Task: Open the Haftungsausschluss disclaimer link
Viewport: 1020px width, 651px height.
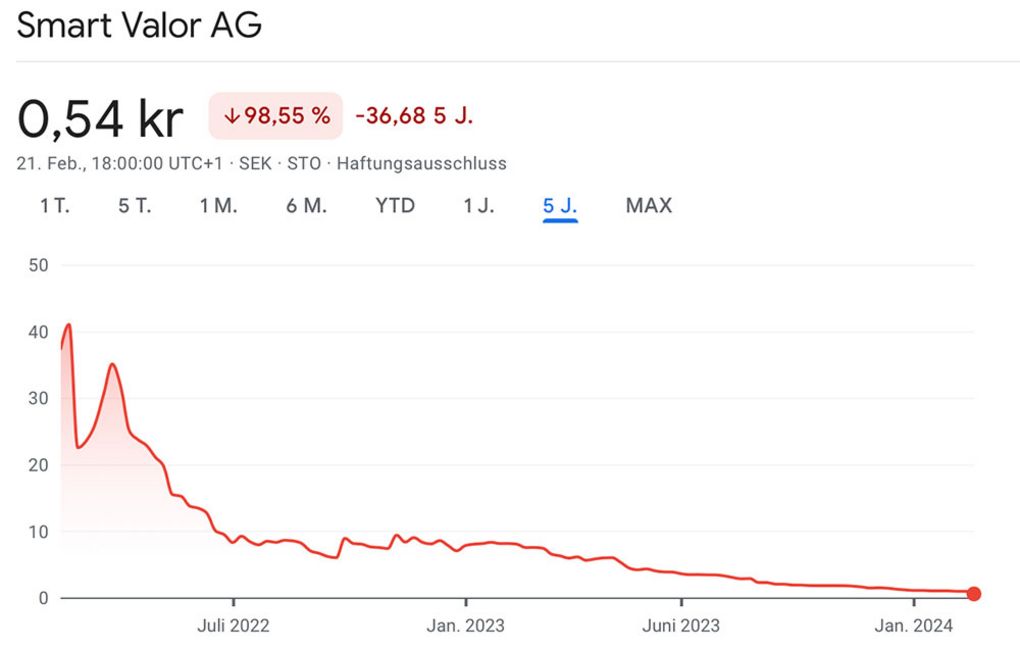Action: click(421, 163)
